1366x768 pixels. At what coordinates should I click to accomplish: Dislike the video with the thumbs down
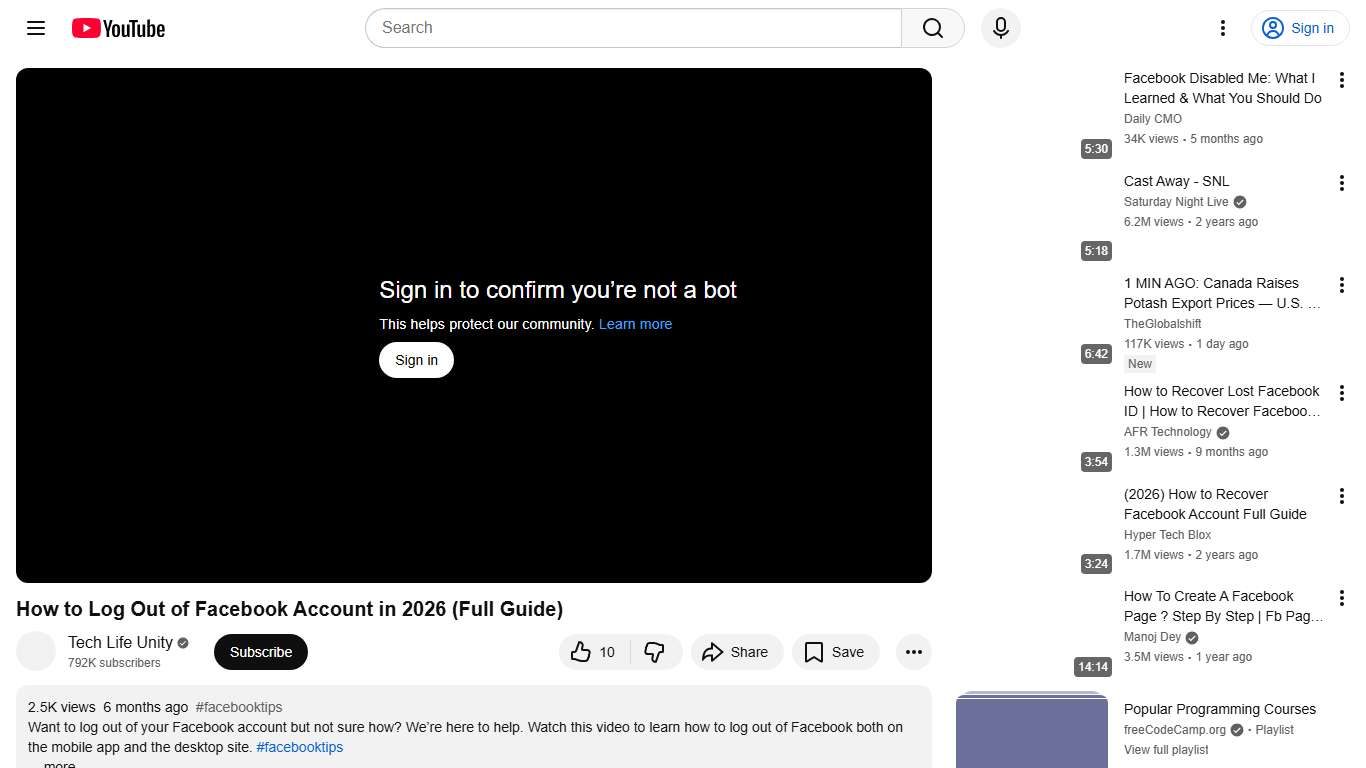point(656,651)
